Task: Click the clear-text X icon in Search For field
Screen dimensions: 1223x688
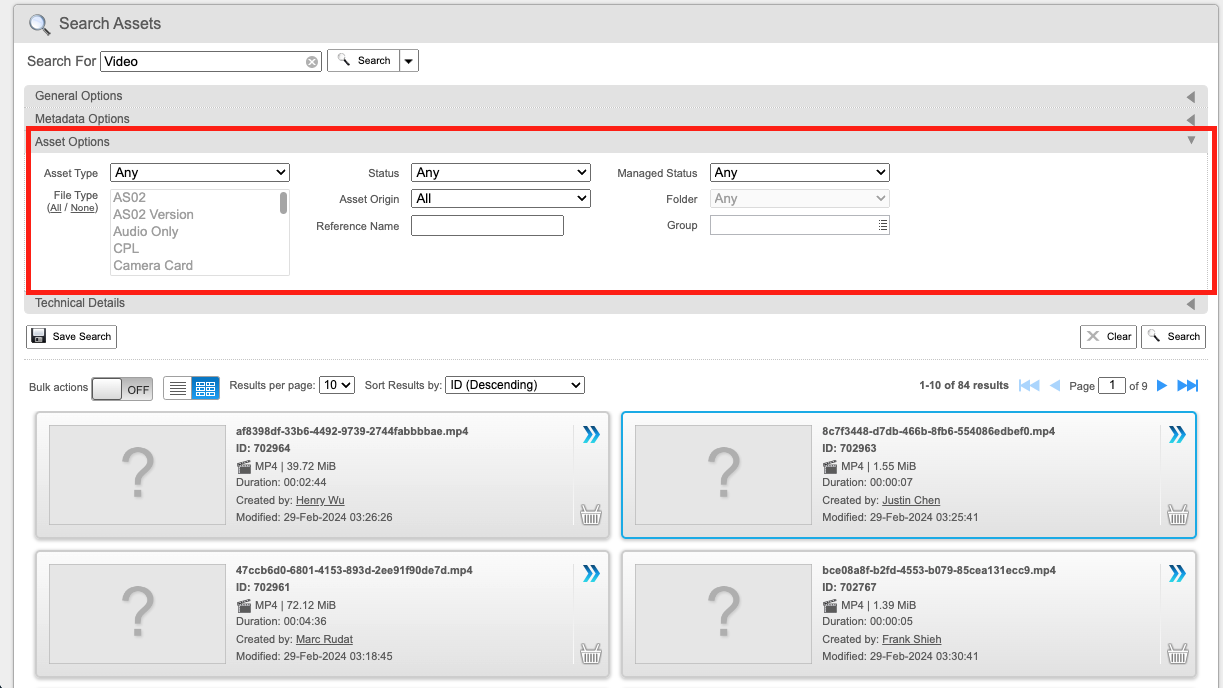Action: point(312,62)
